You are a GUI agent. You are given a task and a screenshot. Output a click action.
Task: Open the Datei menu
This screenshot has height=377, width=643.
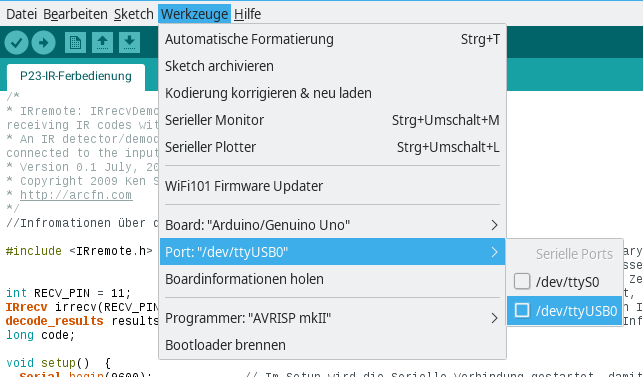click(21, 14)
